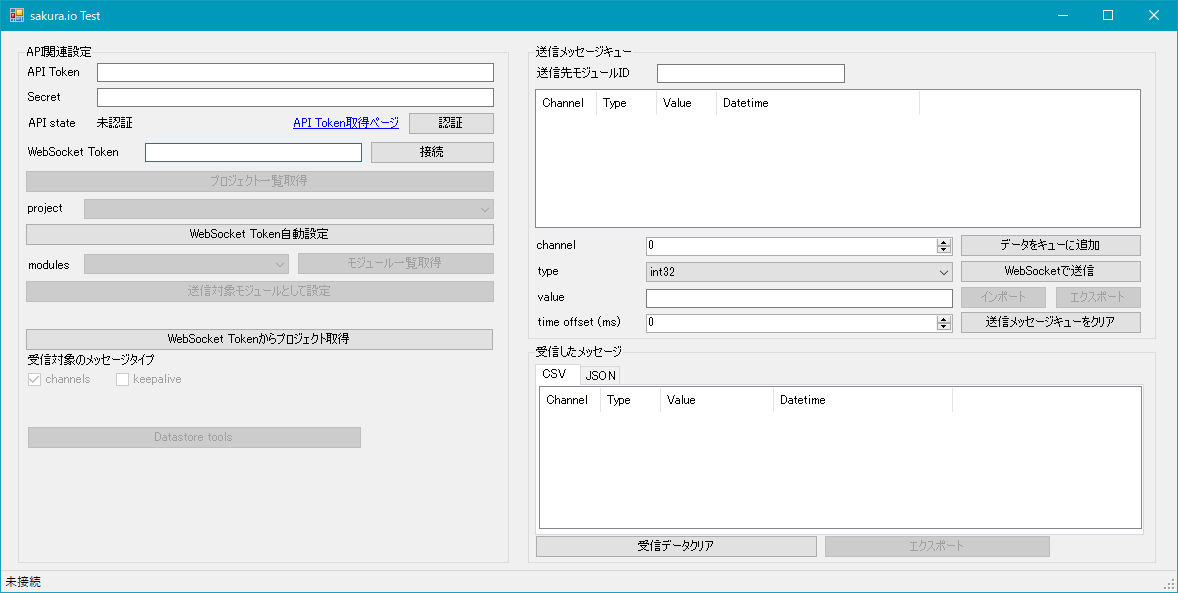Switch to the JSON tab

tap(600, 374)
